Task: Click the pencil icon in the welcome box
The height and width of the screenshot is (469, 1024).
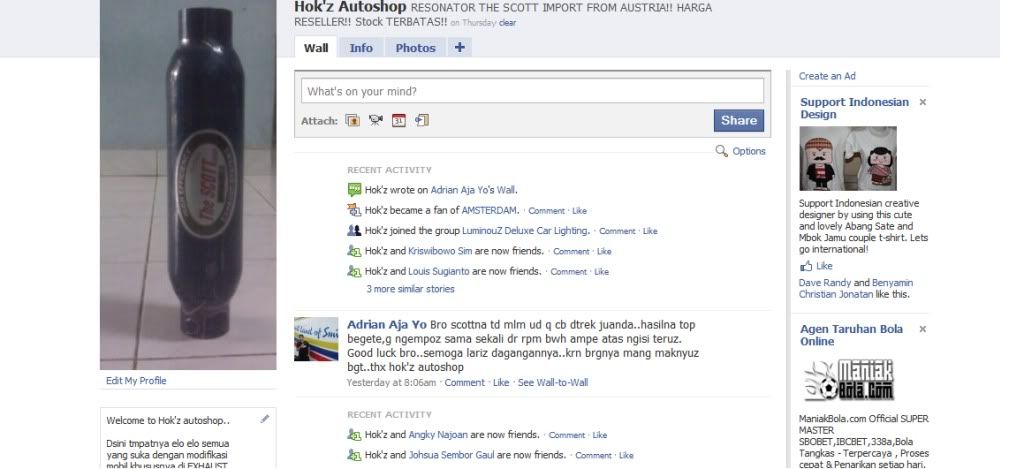Action: coord(264,419)
